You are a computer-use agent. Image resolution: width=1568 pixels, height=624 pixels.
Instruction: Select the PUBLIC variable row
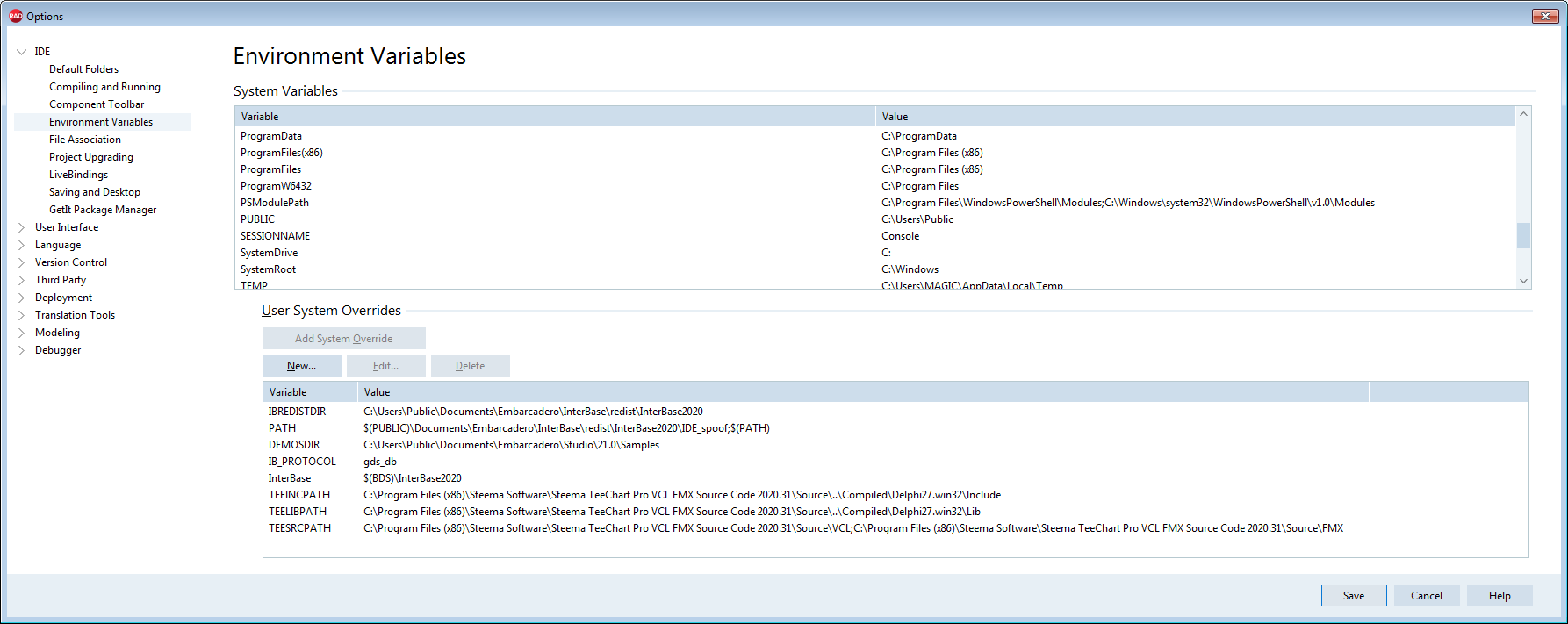click(875, 219)
